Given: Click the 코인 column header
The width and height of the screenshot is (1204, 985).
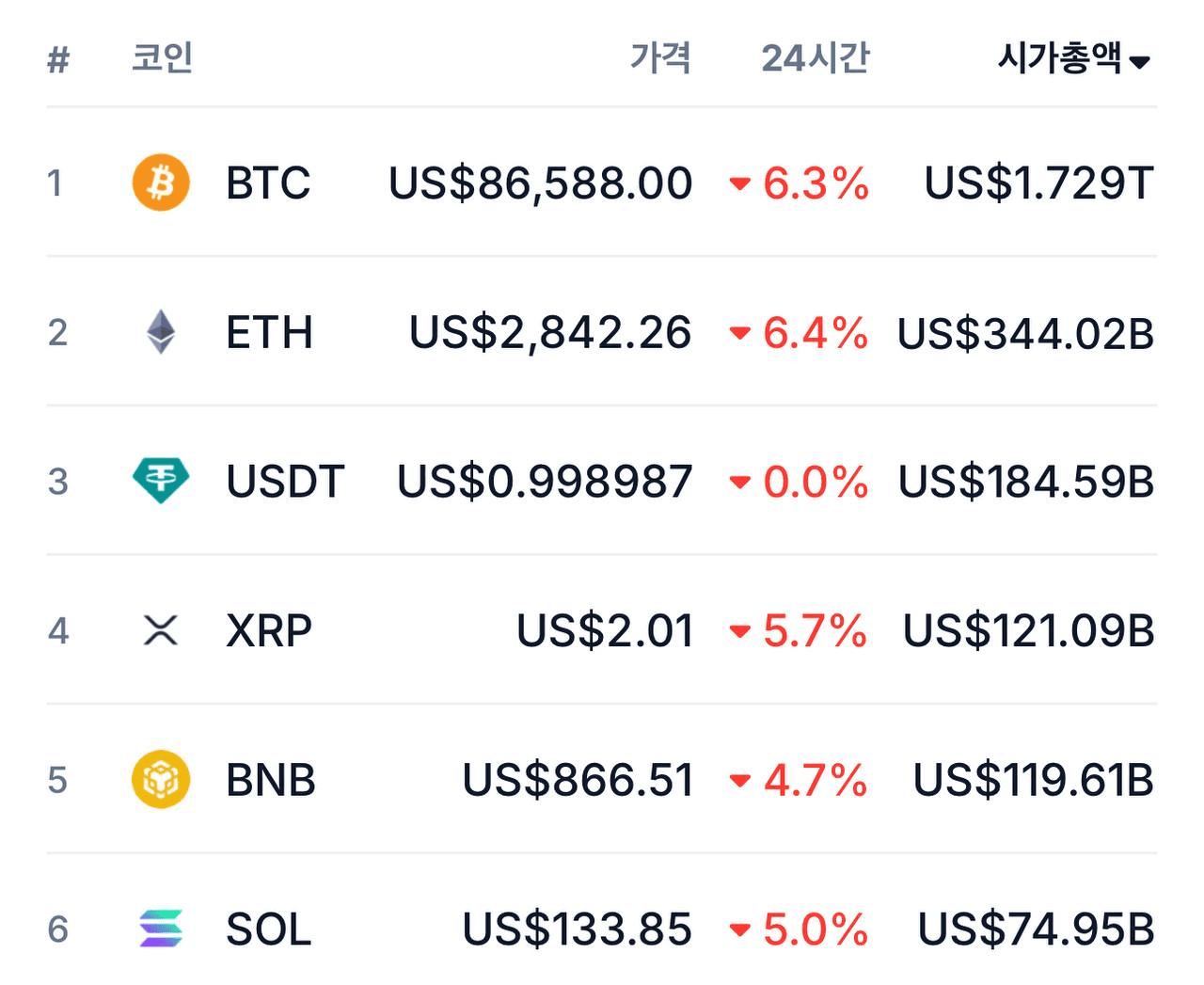Looking at the screenshot, I should 162,58.
